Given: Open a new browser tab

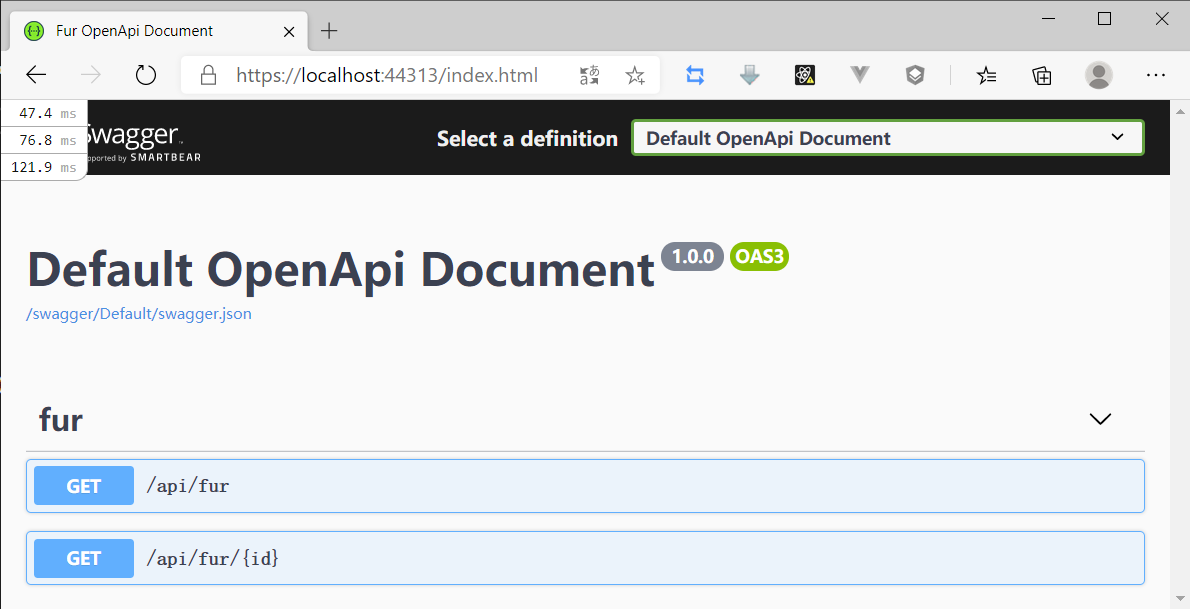Looking at the screenshot, I should [x=329, y=31].
